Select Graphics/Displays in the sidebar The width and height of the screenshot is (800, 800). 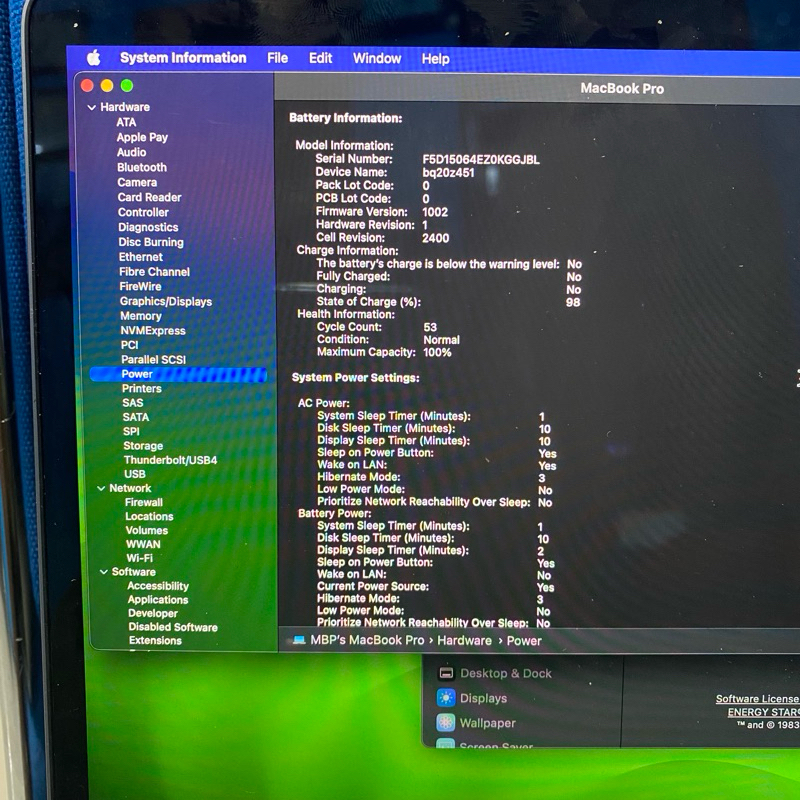[165, 302]
